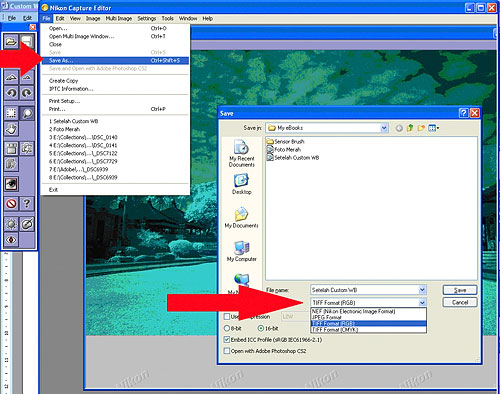Open the Window menu
The height and width of the screenshot is (394, 500).
coord(188,18)
